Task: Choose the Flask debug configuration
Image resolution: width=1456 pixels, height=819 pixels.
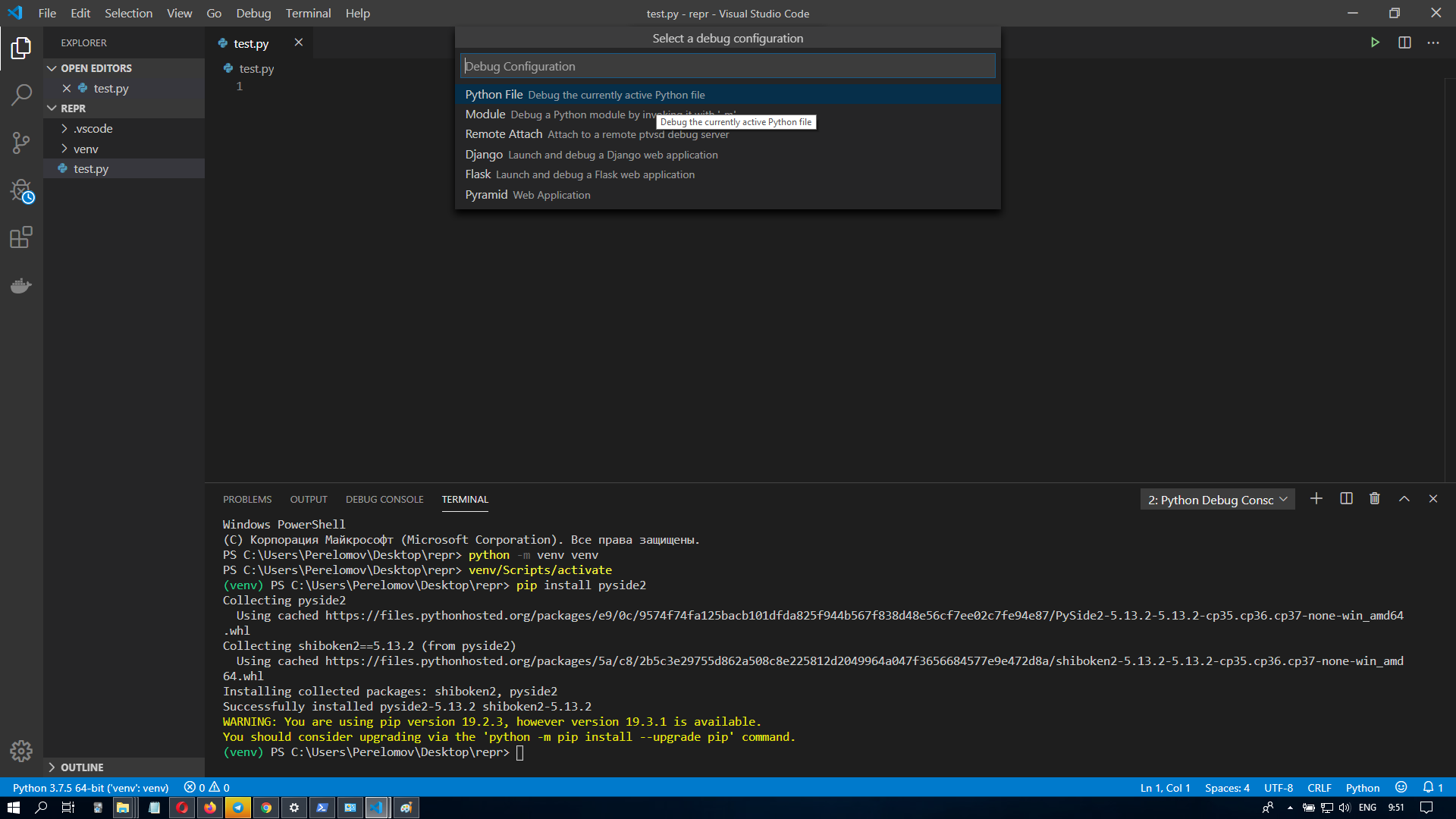Action: pyautogui.click(x=479, y=174)
